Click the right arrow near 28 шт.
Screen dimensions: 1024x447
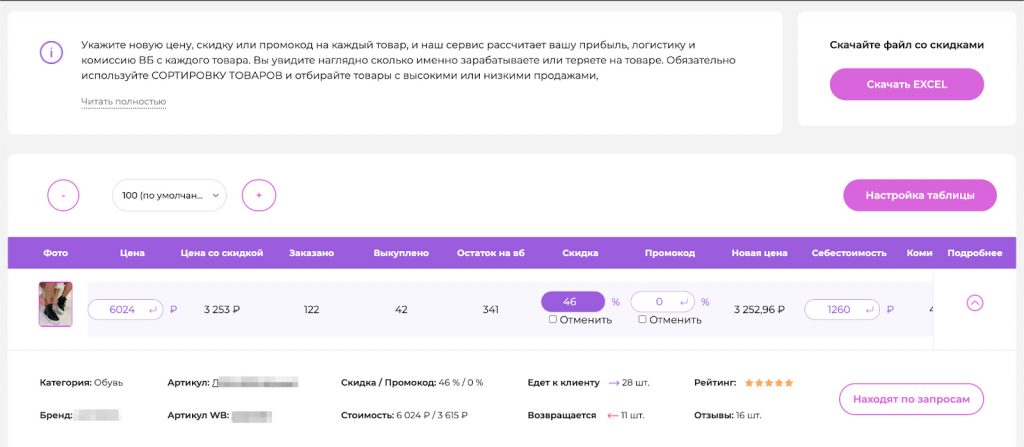(x=614, y=383)
